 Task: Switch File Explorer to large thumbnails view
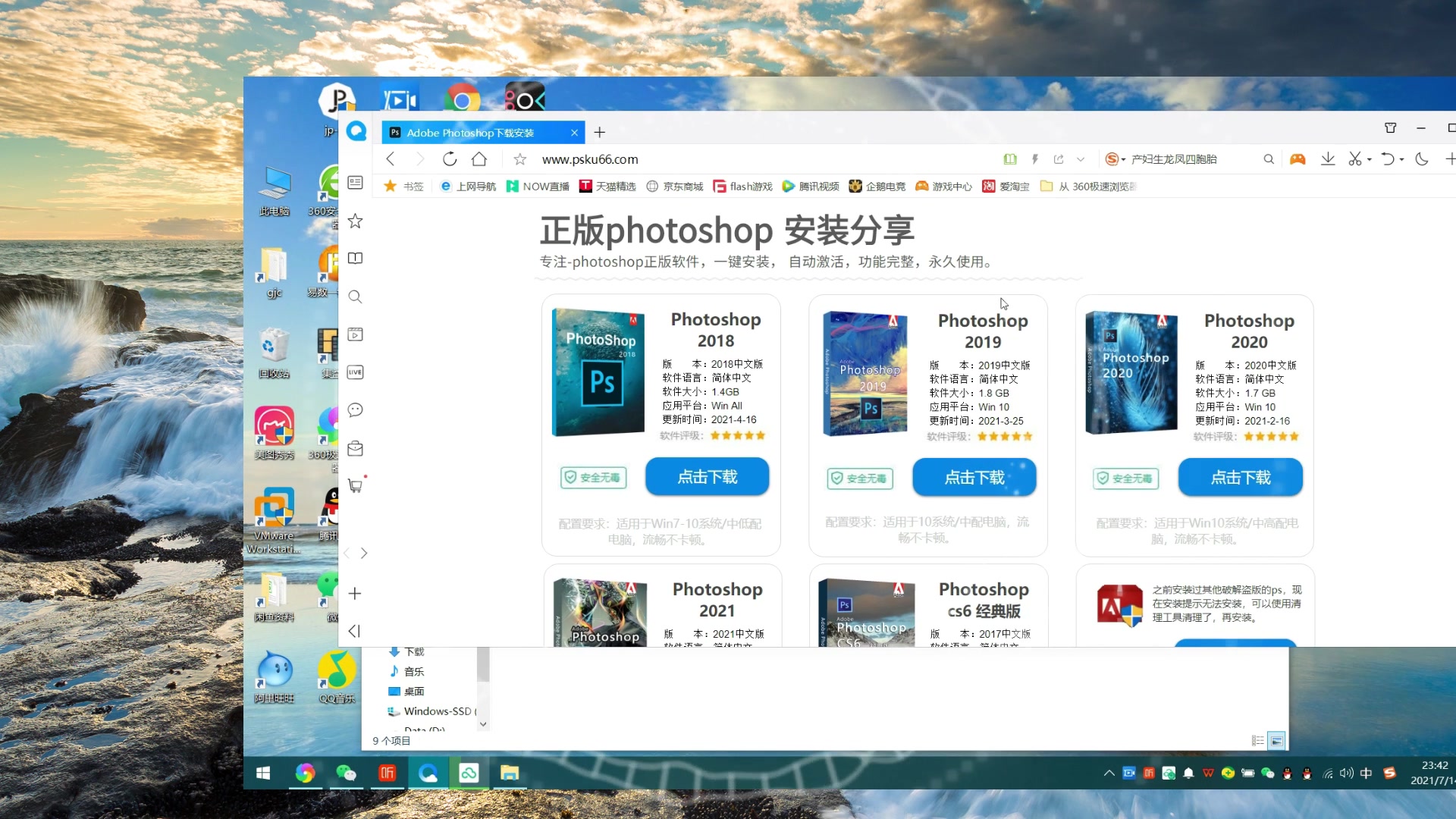pos(1277,741)
